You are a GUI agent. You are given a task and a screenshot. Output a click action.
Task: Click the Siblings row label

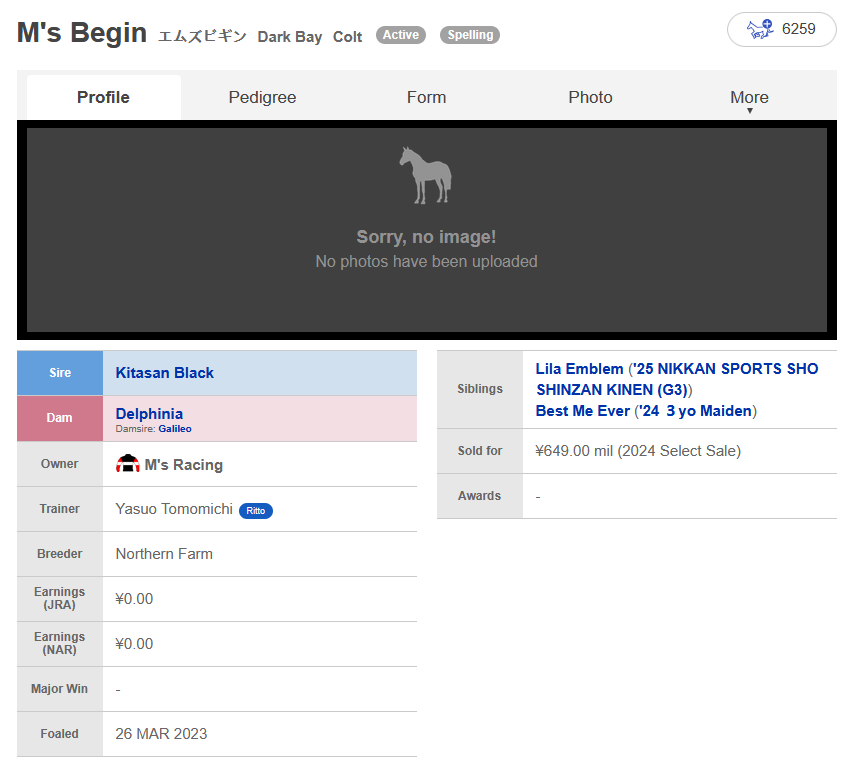click(x=480, y=389)
